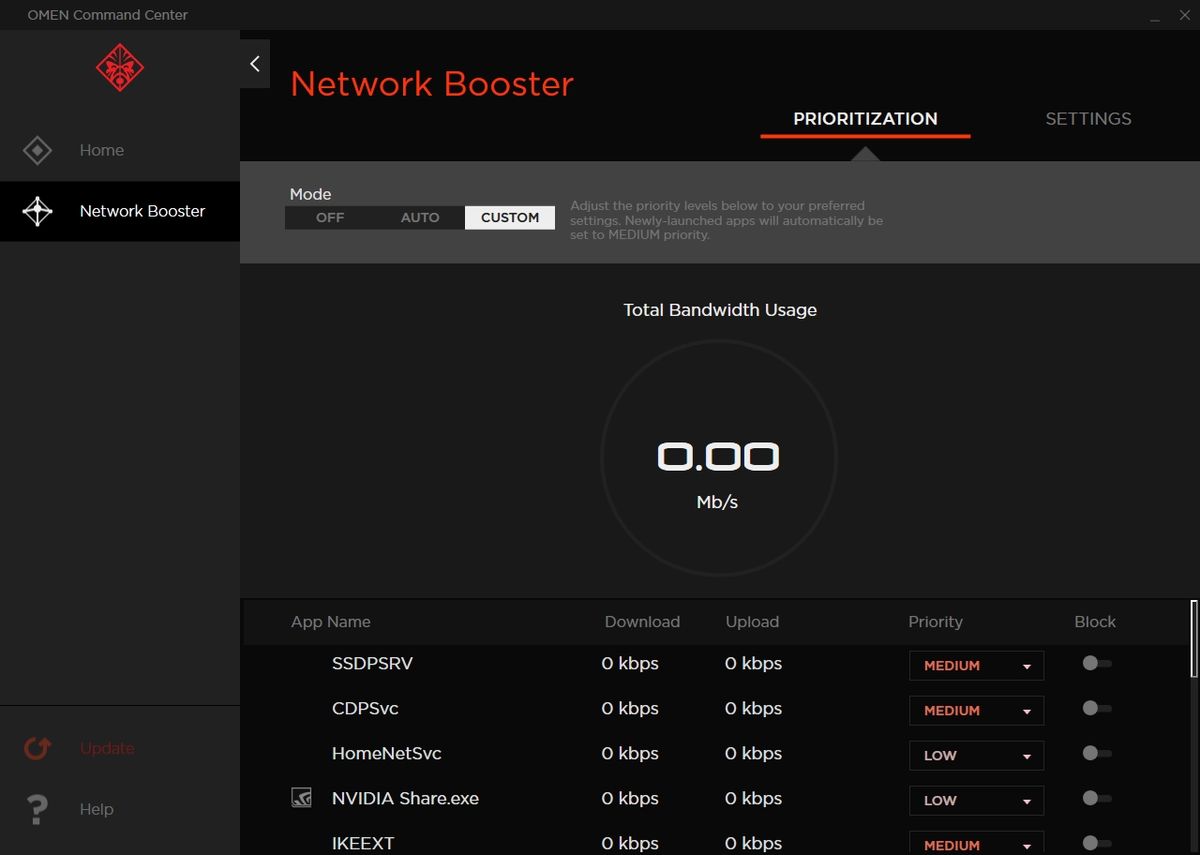Click the NVIDIA Share app icon
1200x855 pixels.
pos(300,797)
